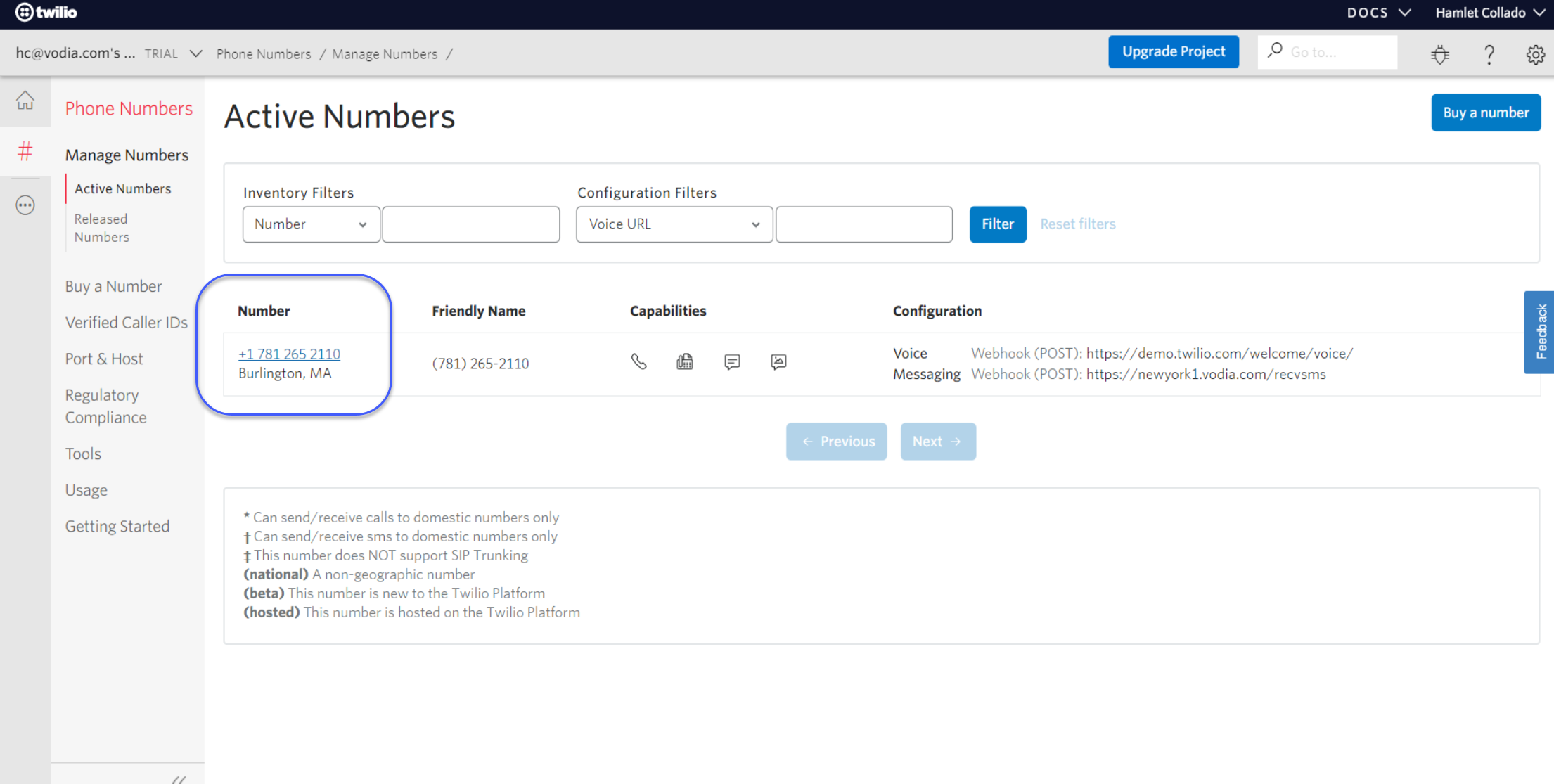Click the Burlington, MA location text
Screen dimensions: 1554x784
[285, 373]
